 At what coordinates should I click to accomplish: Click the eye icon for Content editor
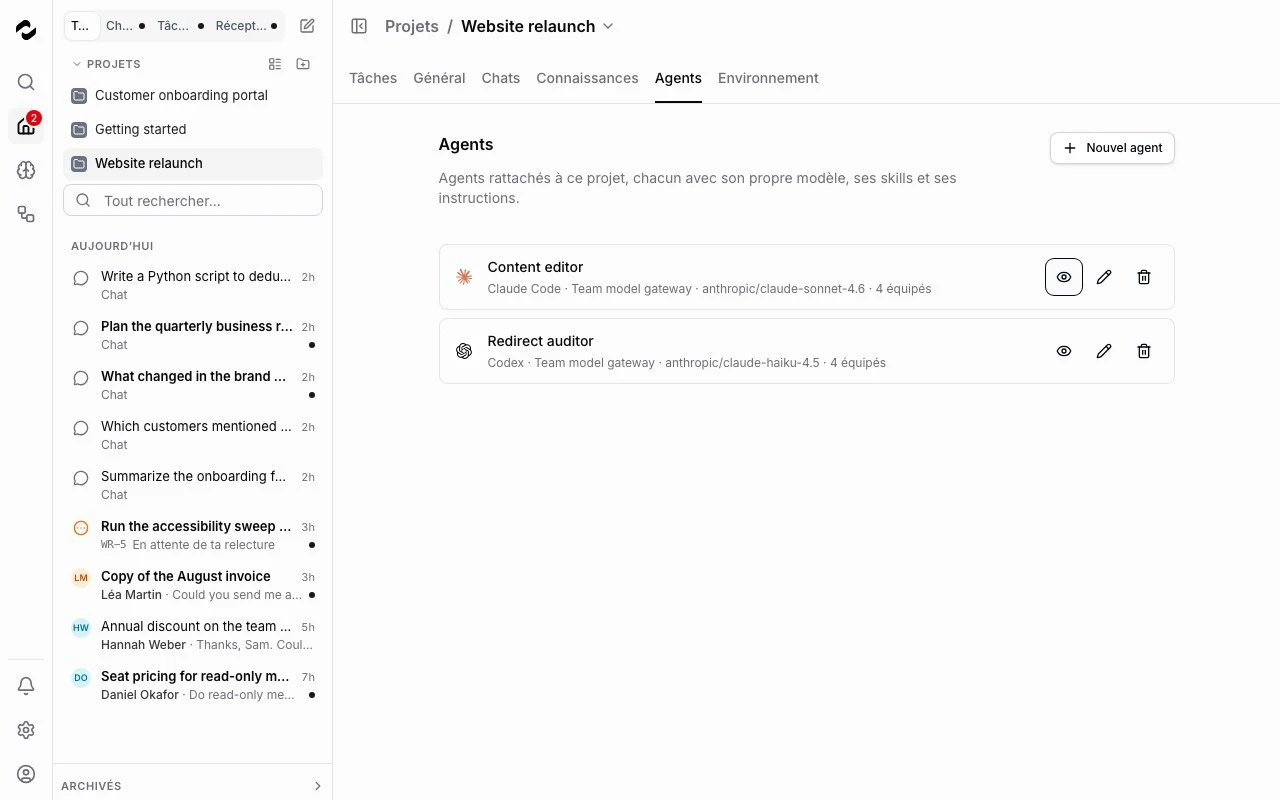(x=1064, y=277)
